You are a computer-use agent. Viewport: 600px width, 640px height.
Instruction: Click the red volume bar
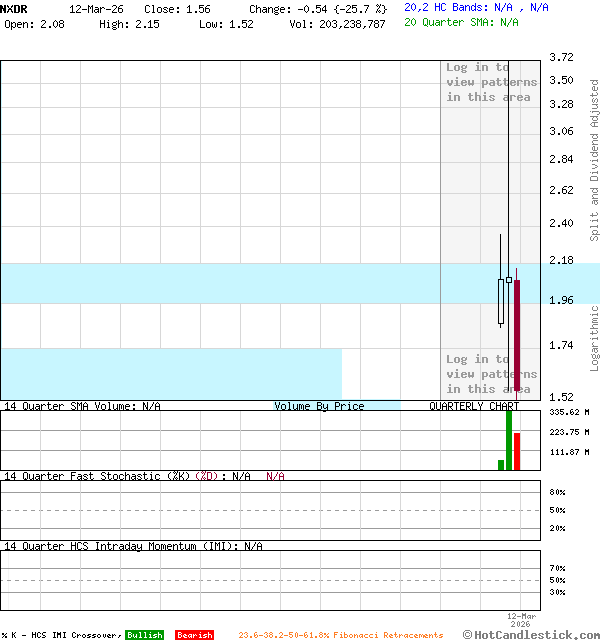pos(517,451)
